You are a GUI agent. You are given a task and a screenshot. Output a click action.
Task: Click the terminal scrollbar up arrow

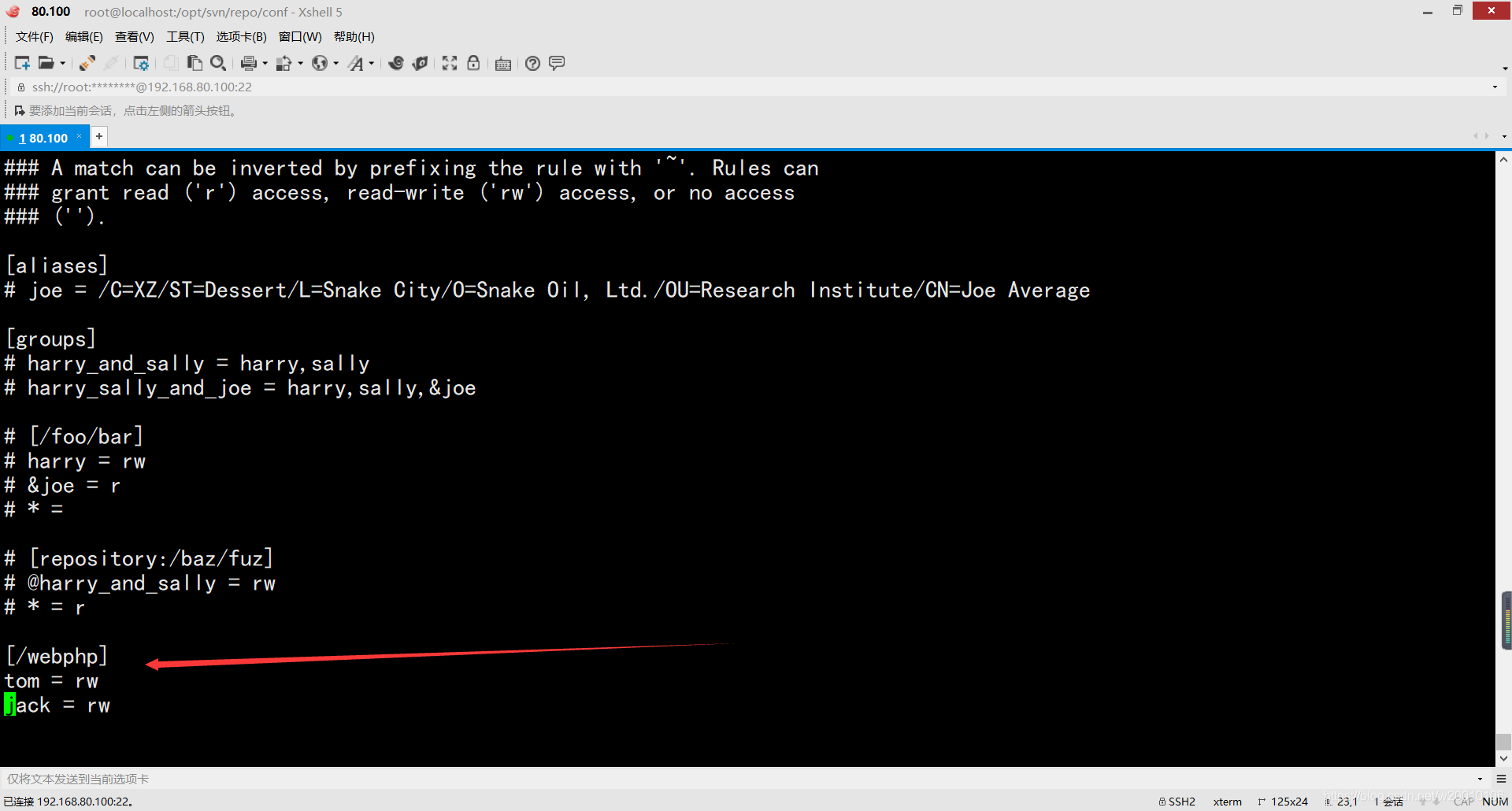[1503, 160]
